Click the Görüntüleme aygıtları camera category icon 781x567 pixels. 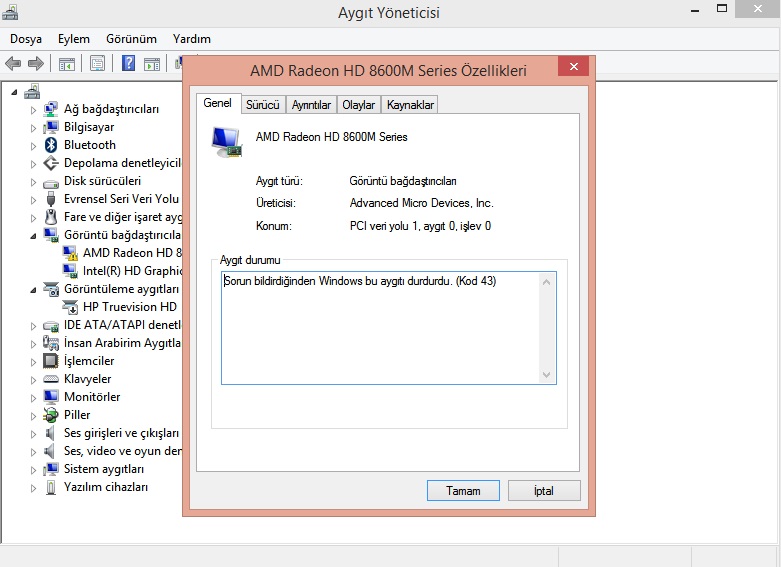point(51,289)
